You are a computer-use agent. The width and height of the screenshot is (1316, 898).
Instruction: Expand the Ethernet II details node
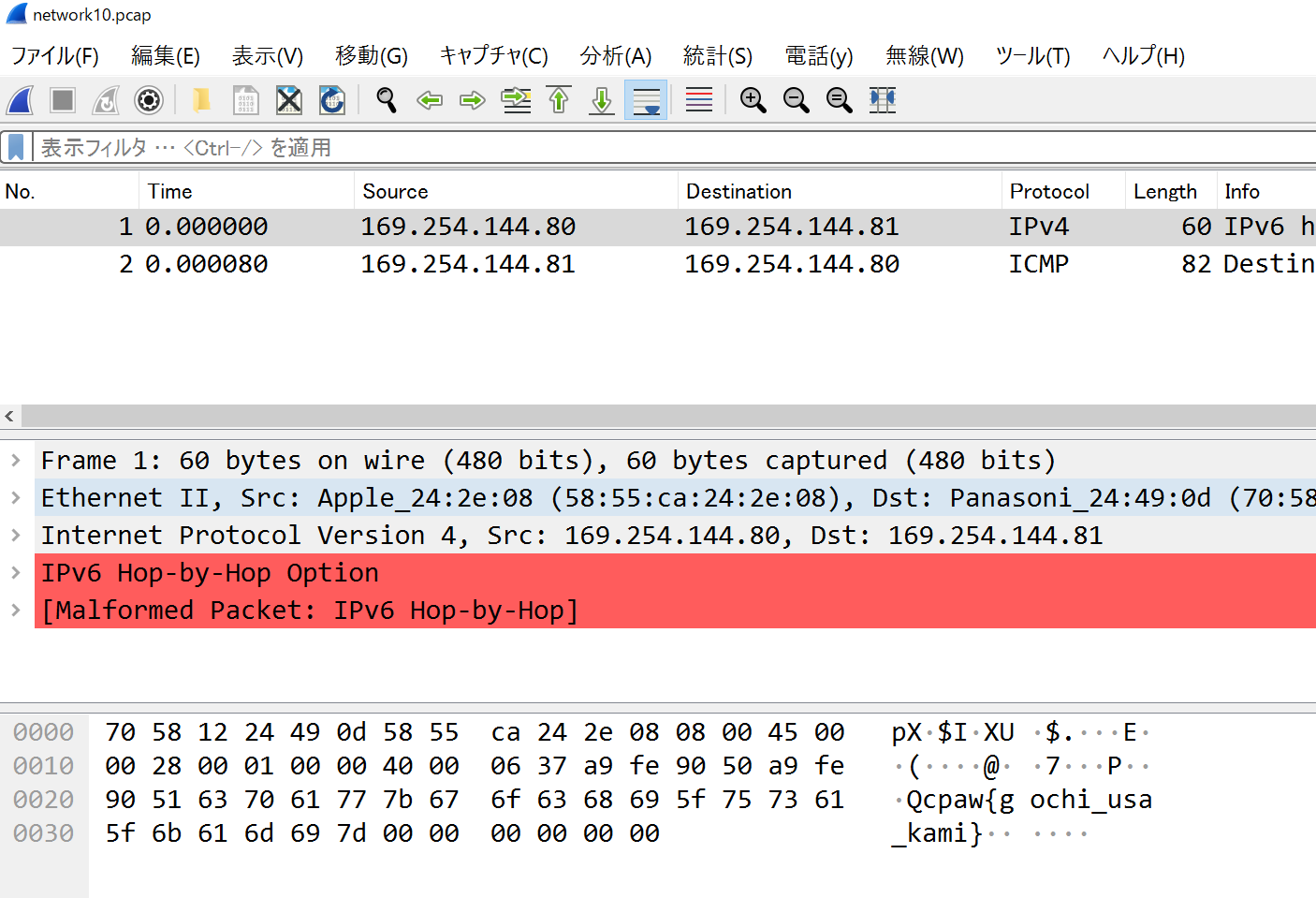16,497
